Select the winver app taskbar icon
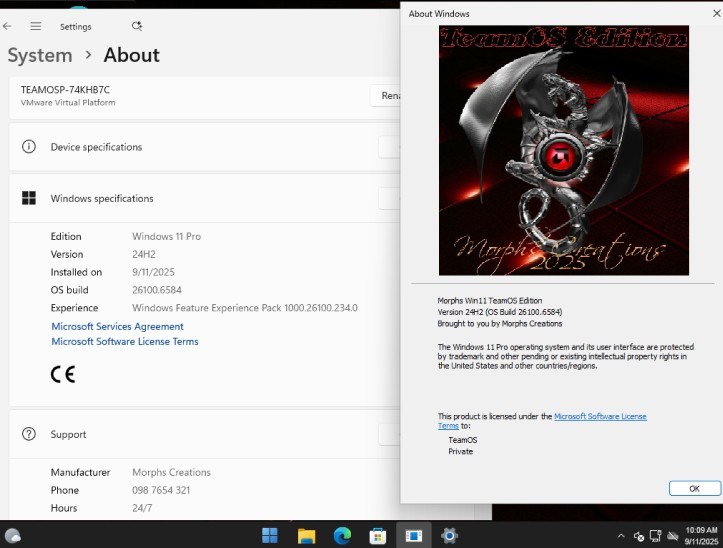The height and width of the screenshot is (548, 723). pos(414,536)
